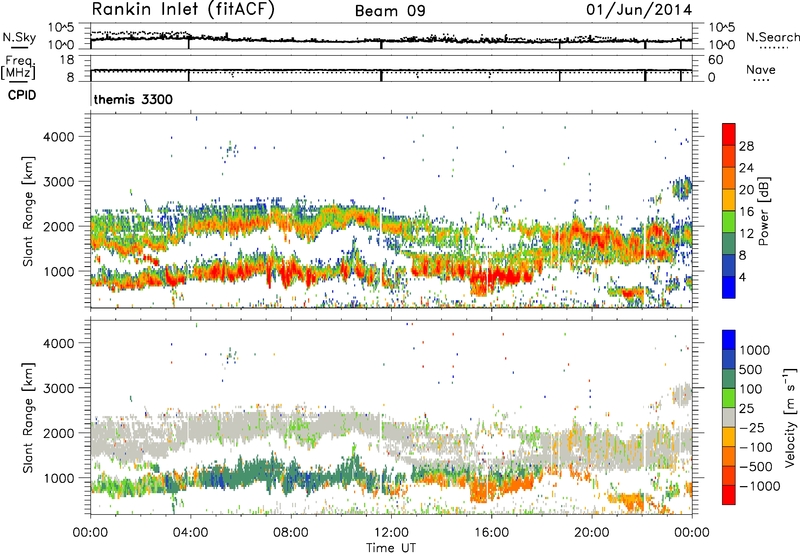Click the "Velocity [m s-1]" colorbar title
The width and height of the screenshot is (800, 554).
click(790, 417)
